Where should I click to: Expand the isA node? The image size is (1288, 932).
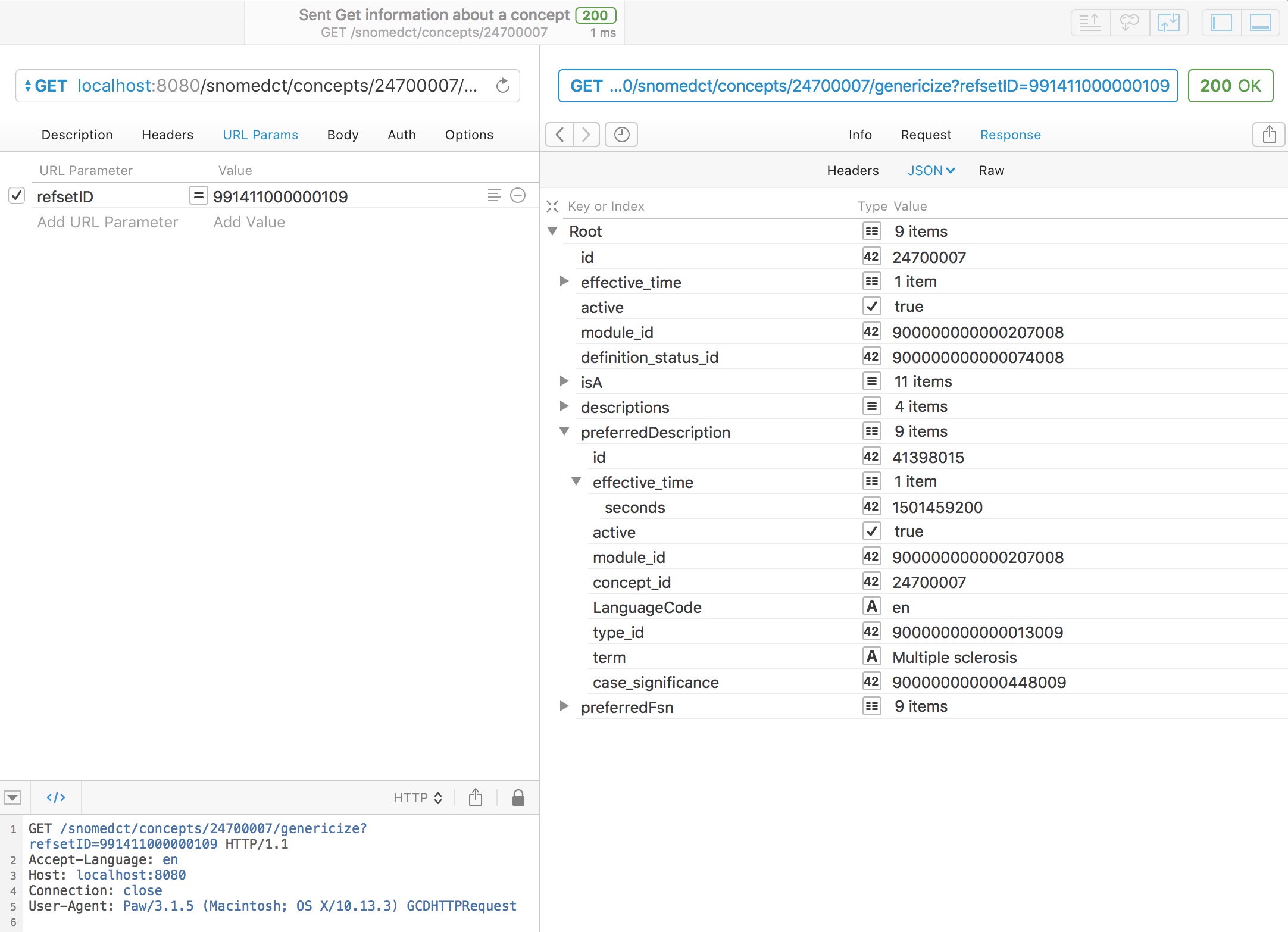(564, 381)
